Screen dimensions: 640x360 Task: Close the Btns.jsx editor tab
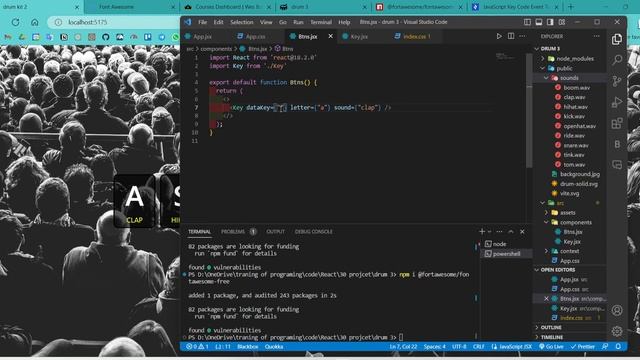pyautogui.click(x=330, y=36)
